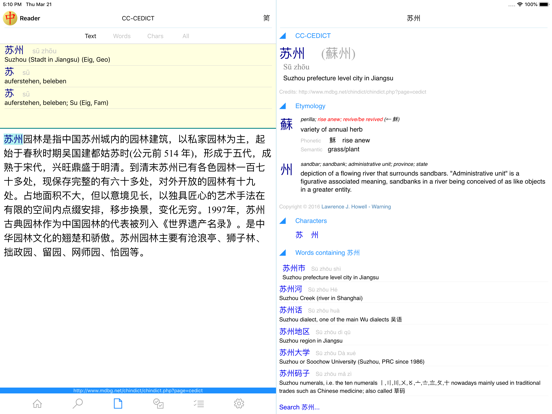Collapse the Etymology section triangle
Viewport: 552px width, 414px height.
point(283,106)
